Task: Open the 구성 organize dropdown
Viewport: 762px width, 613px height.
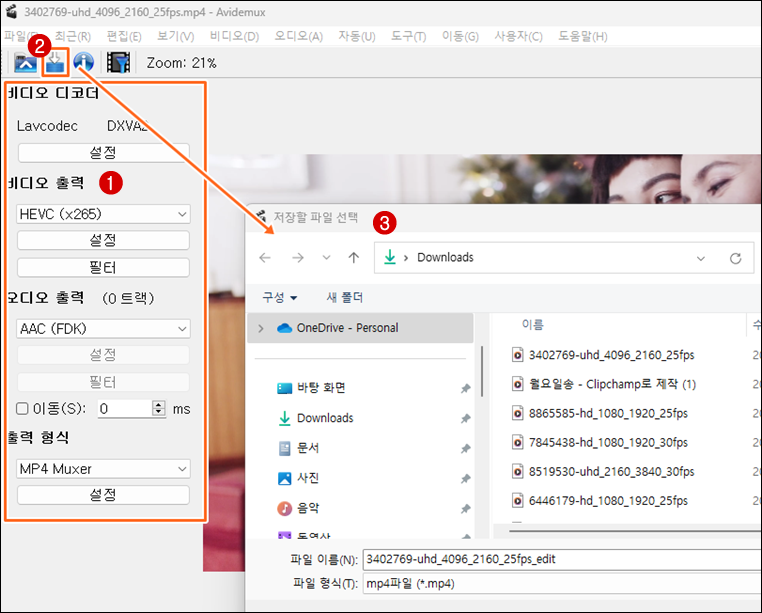Action: tap(279, 298)
